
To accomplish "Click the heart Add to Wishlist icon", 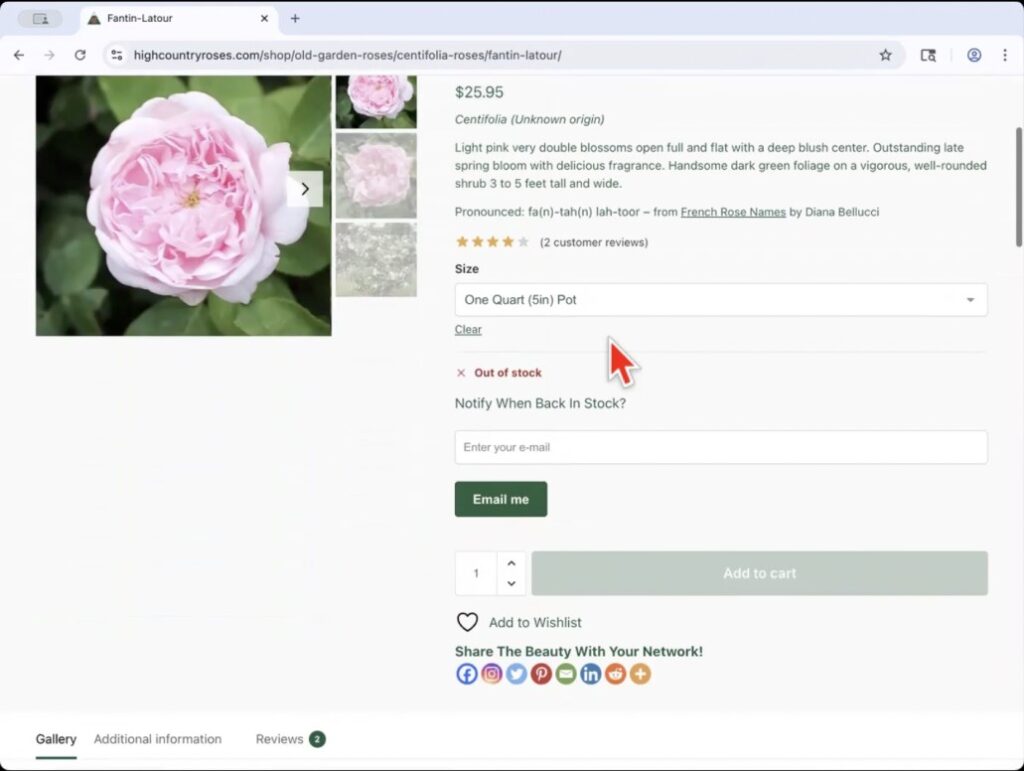I will [x=467, y=622].
